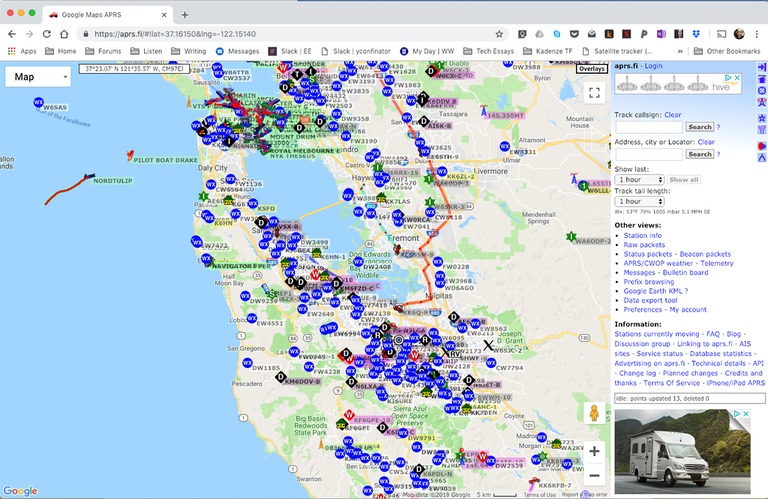
Task: Click the red-ringed station icon in sidebar strip
Action: (x=762, y=102)
